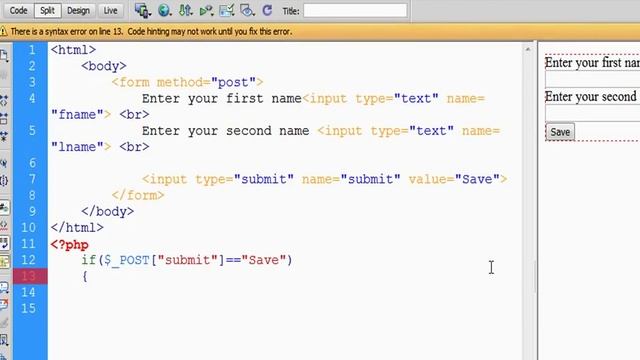
Task: Click the code pane scroll up arrow
Action: point(528,49)
